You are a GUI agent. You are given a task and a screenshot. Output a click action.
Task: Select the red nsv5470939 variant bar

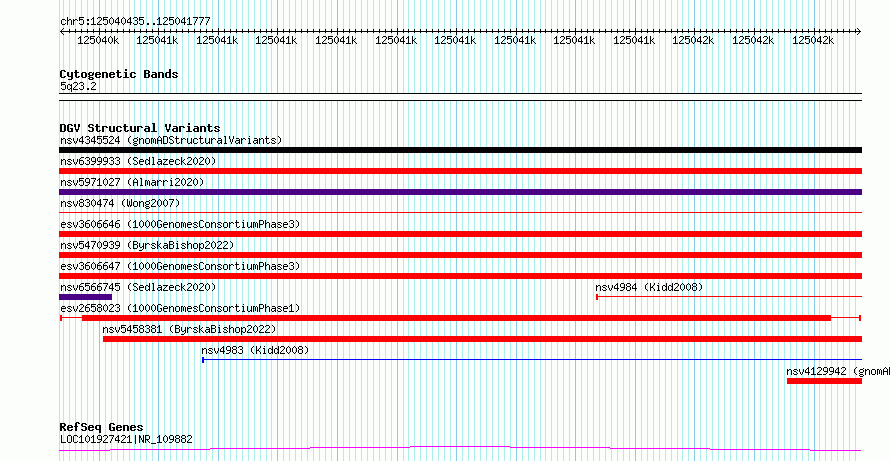[460, 255]
